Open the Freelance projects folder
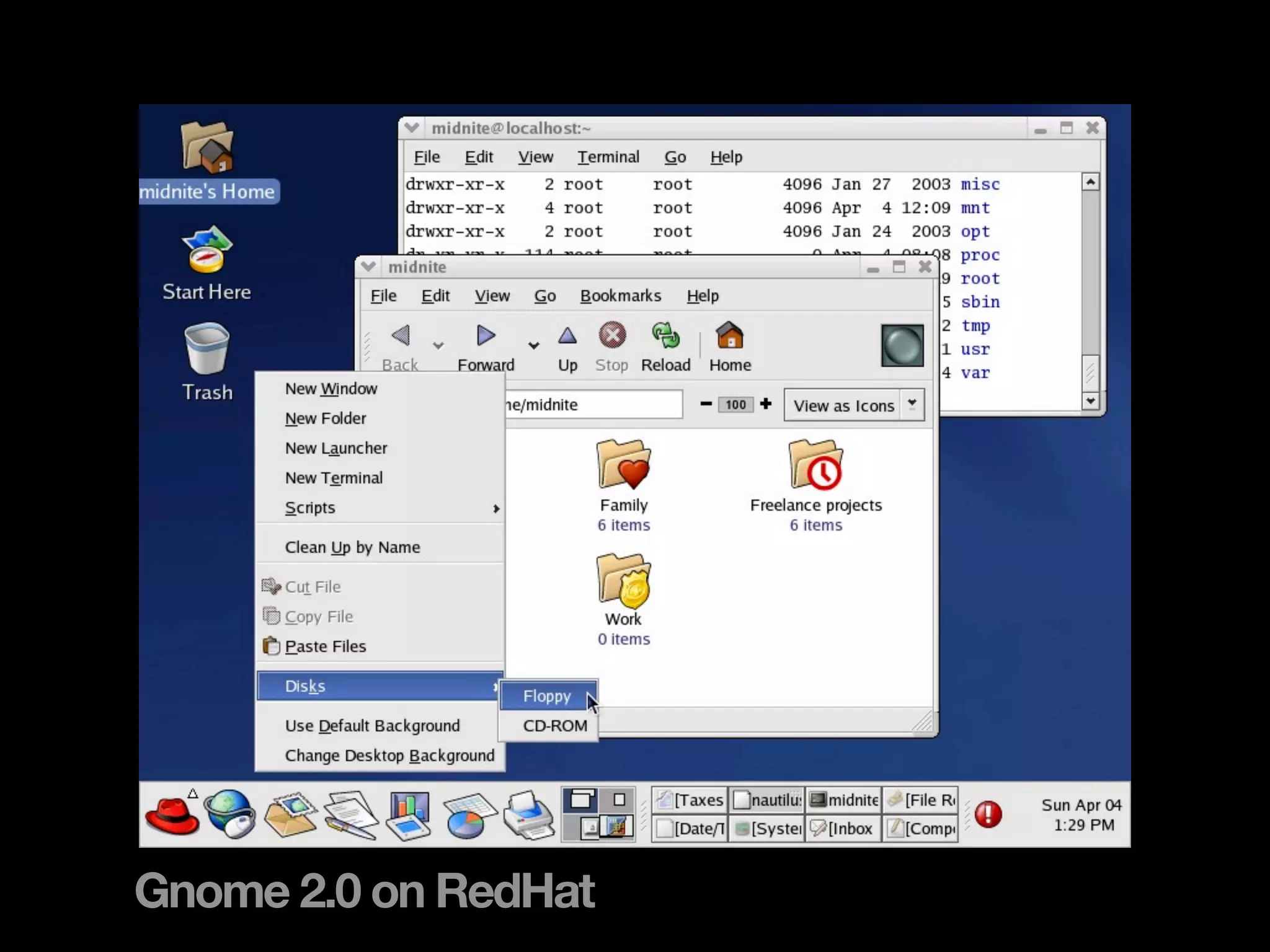Viewport: 1270px width, 952px height. [816, 485]
